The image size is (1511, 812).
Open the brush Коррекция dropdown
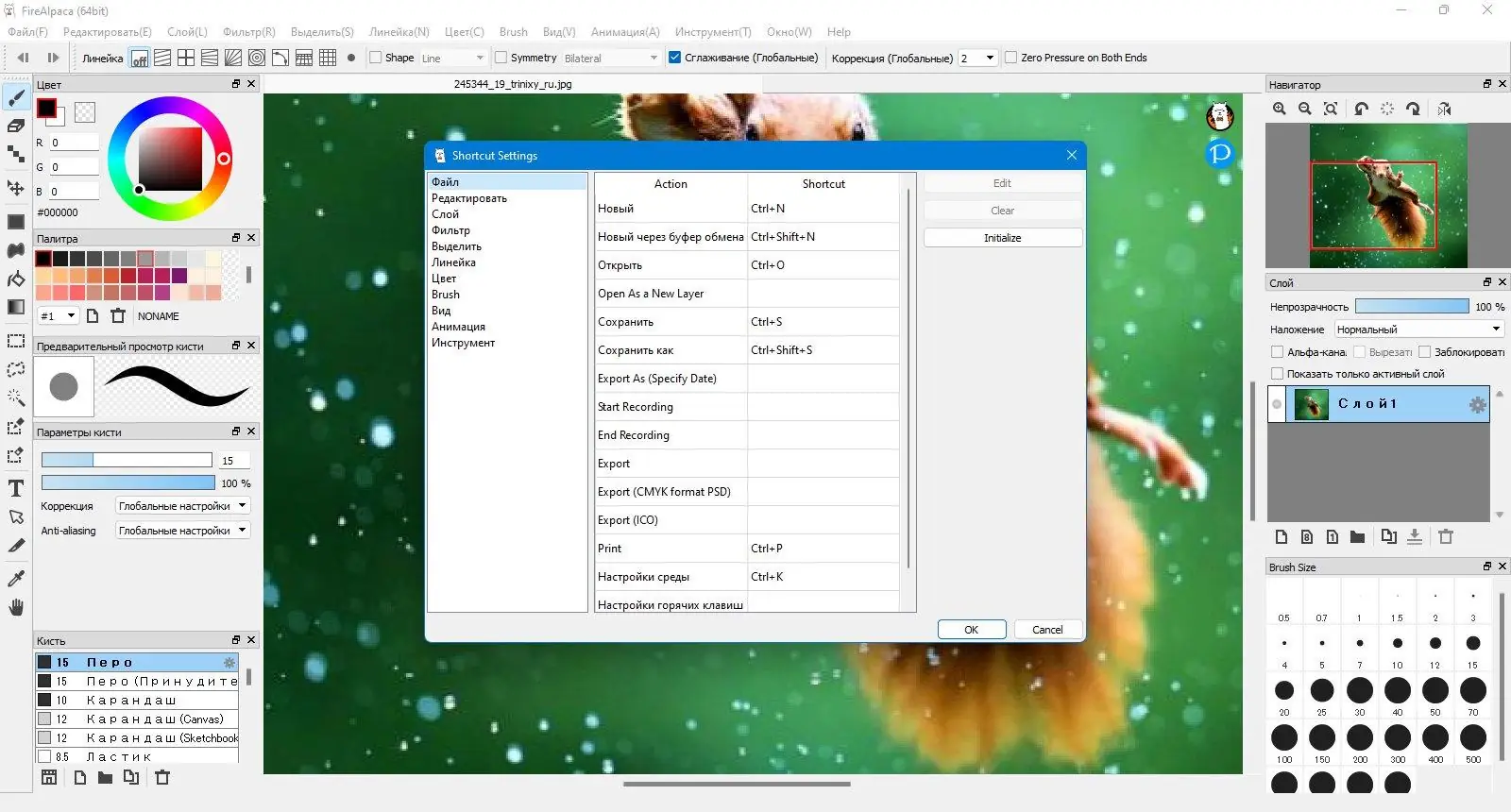pos(182,506)
